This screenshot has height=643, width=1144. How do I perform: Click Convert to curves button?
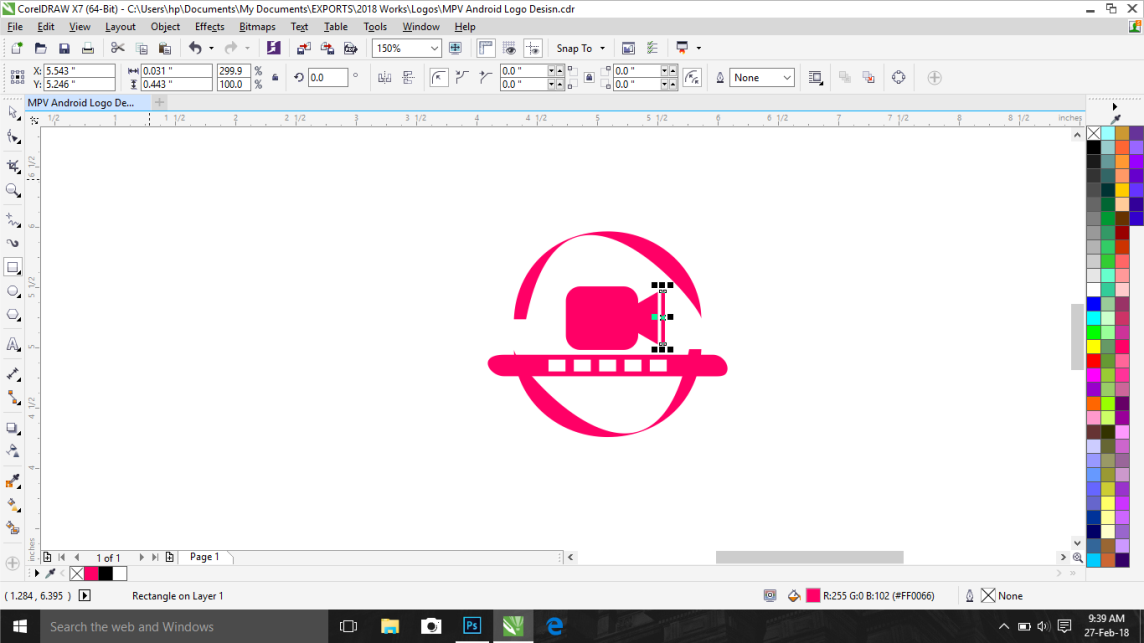[x=898, y=77]
